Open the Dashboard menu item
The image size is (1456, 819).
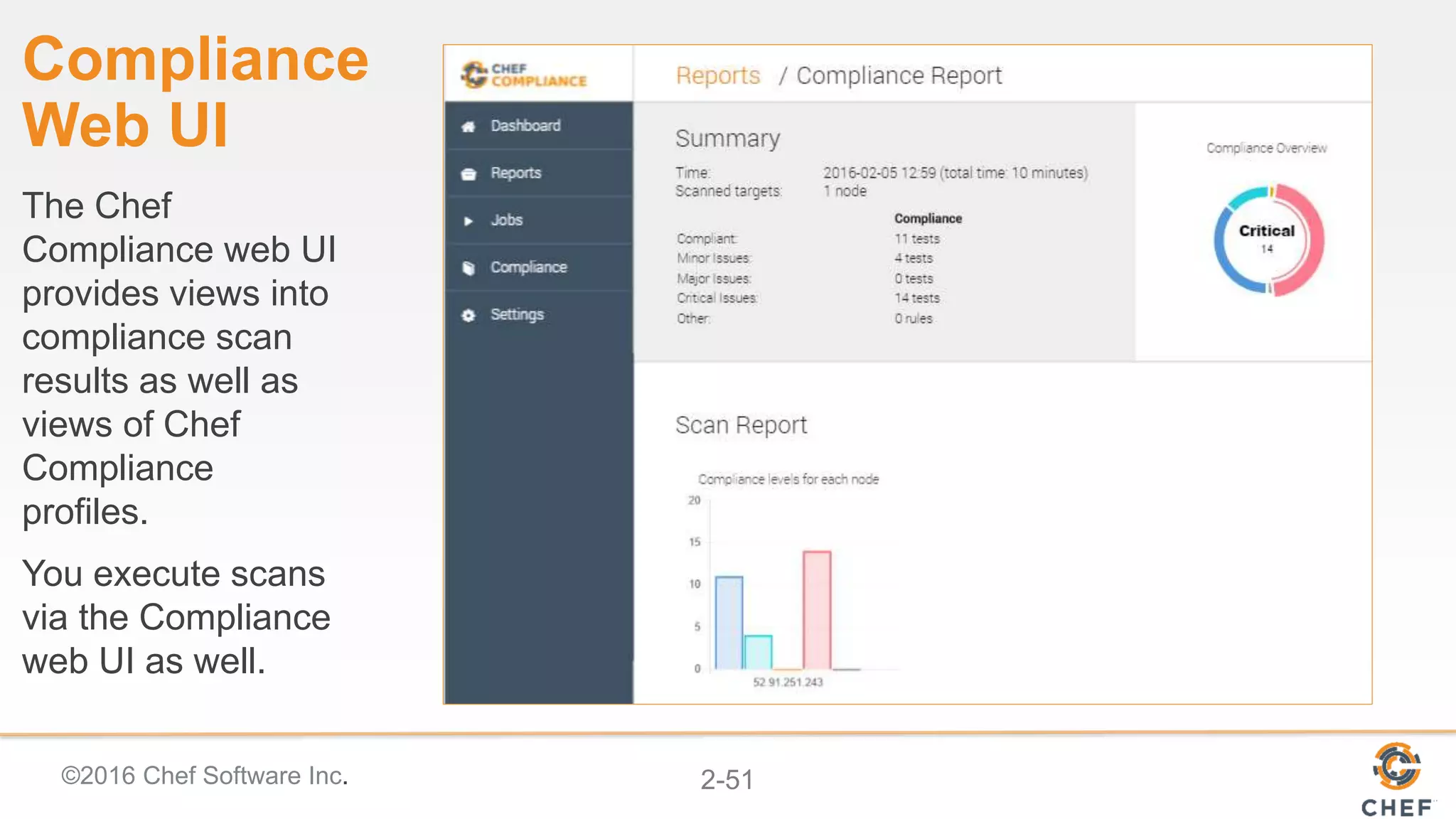[538, 126]
